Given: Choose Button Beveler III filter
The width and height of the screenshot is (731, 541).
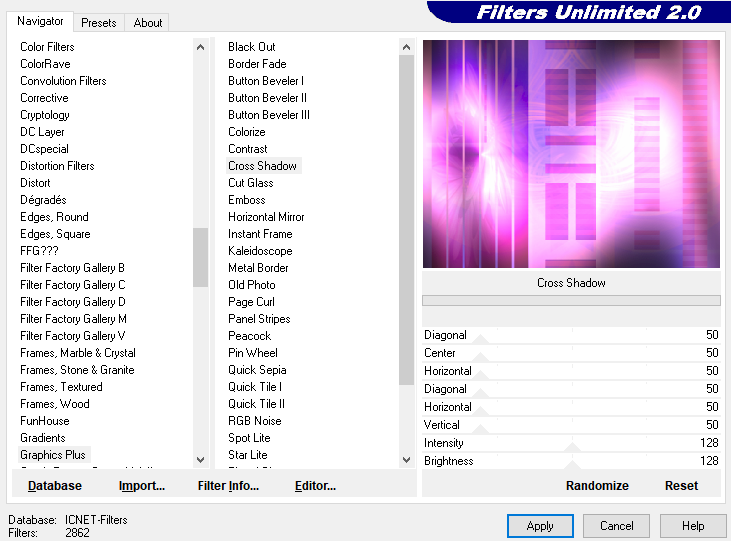Looking at the screenshot, I should (269, 115).
